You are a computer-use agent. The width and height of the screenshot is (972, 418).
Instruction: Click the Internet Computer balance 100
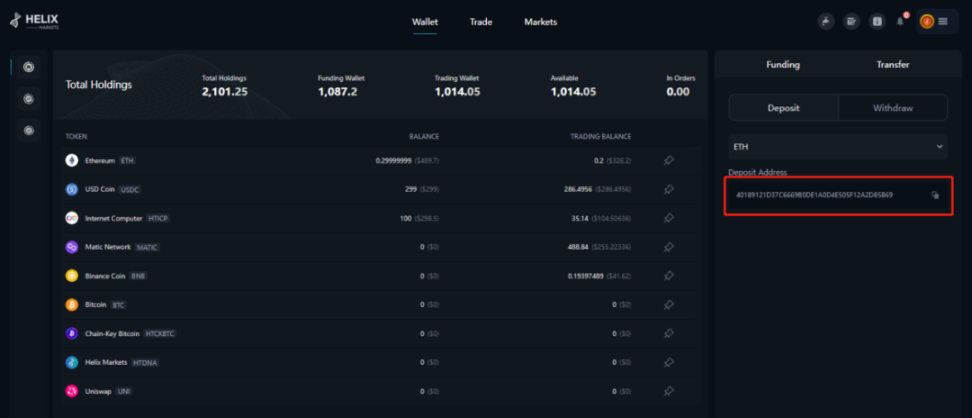pos(406,218)
